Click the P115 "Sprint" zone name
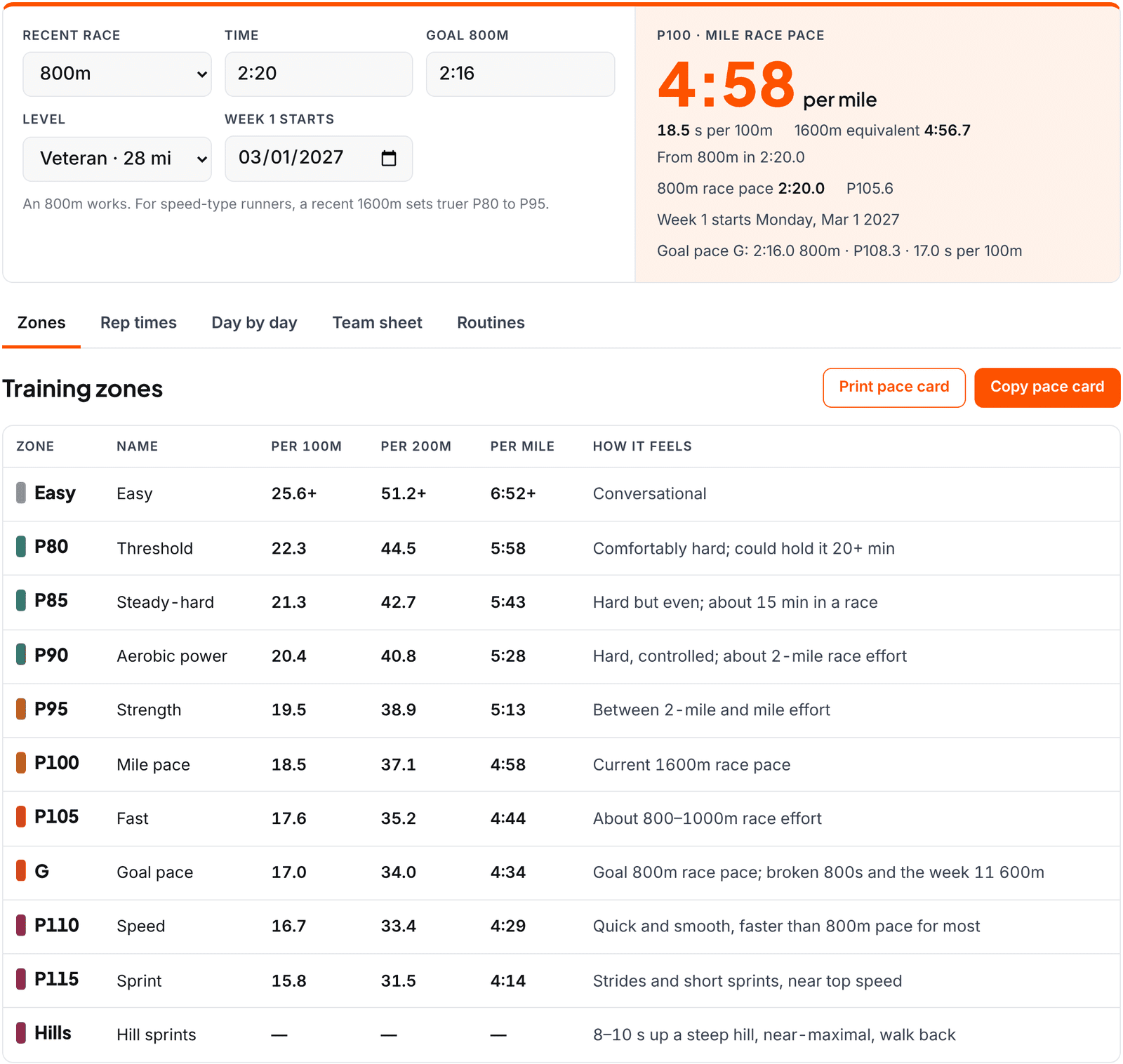The width and height of the screenshot is (1123, 1064). point(139,981)
